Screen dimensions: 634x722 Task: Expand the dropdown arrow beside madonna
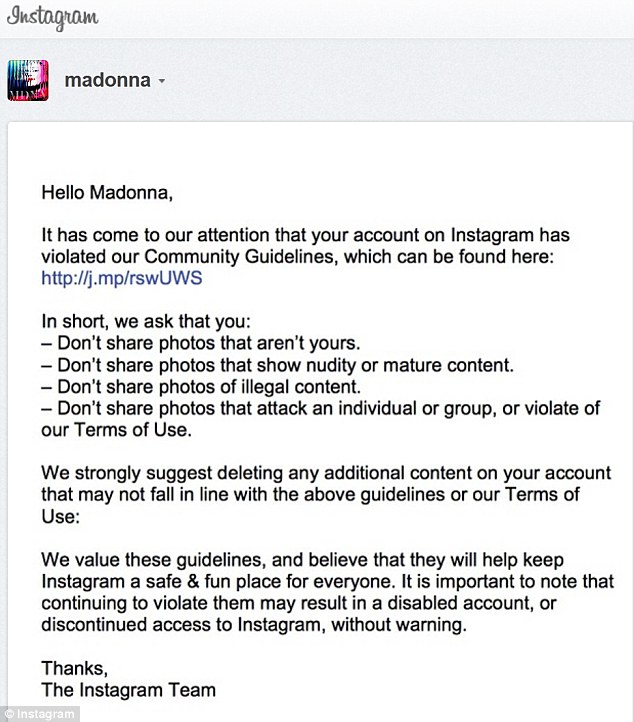(162, 81)
